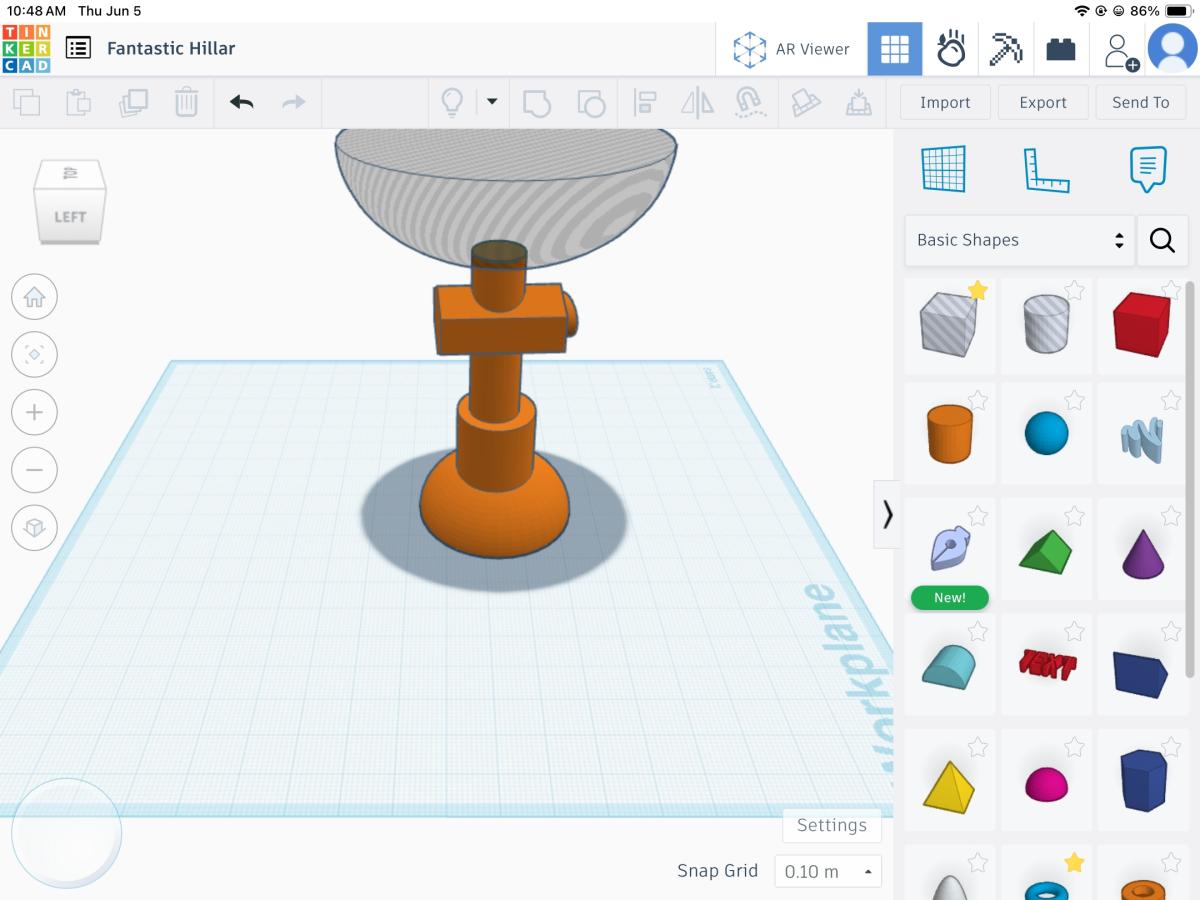Pick the green Roof shape

[x=1046, y=550]
